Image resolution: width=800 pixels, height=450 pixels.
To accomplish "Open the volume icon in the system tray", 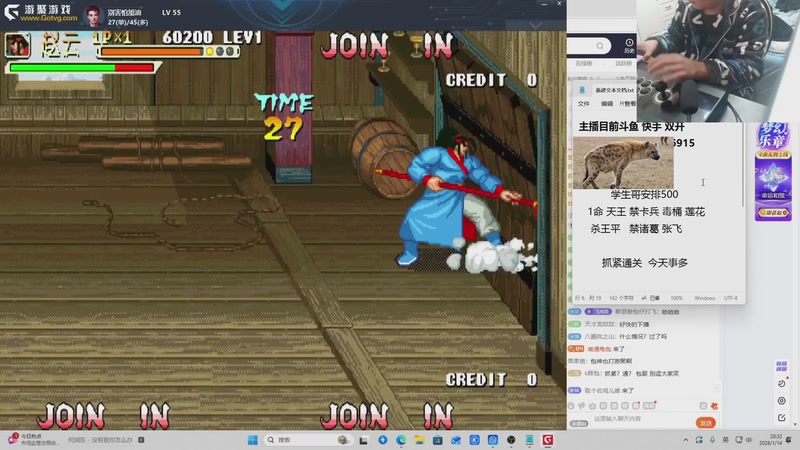I will coord(749,440).
